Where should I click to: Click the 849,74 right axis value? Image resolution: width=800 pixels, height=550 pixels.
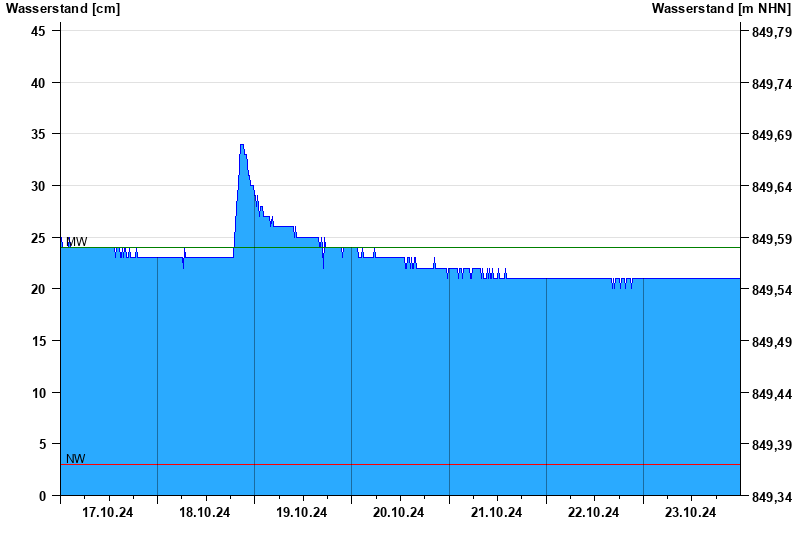coord(772,84)
